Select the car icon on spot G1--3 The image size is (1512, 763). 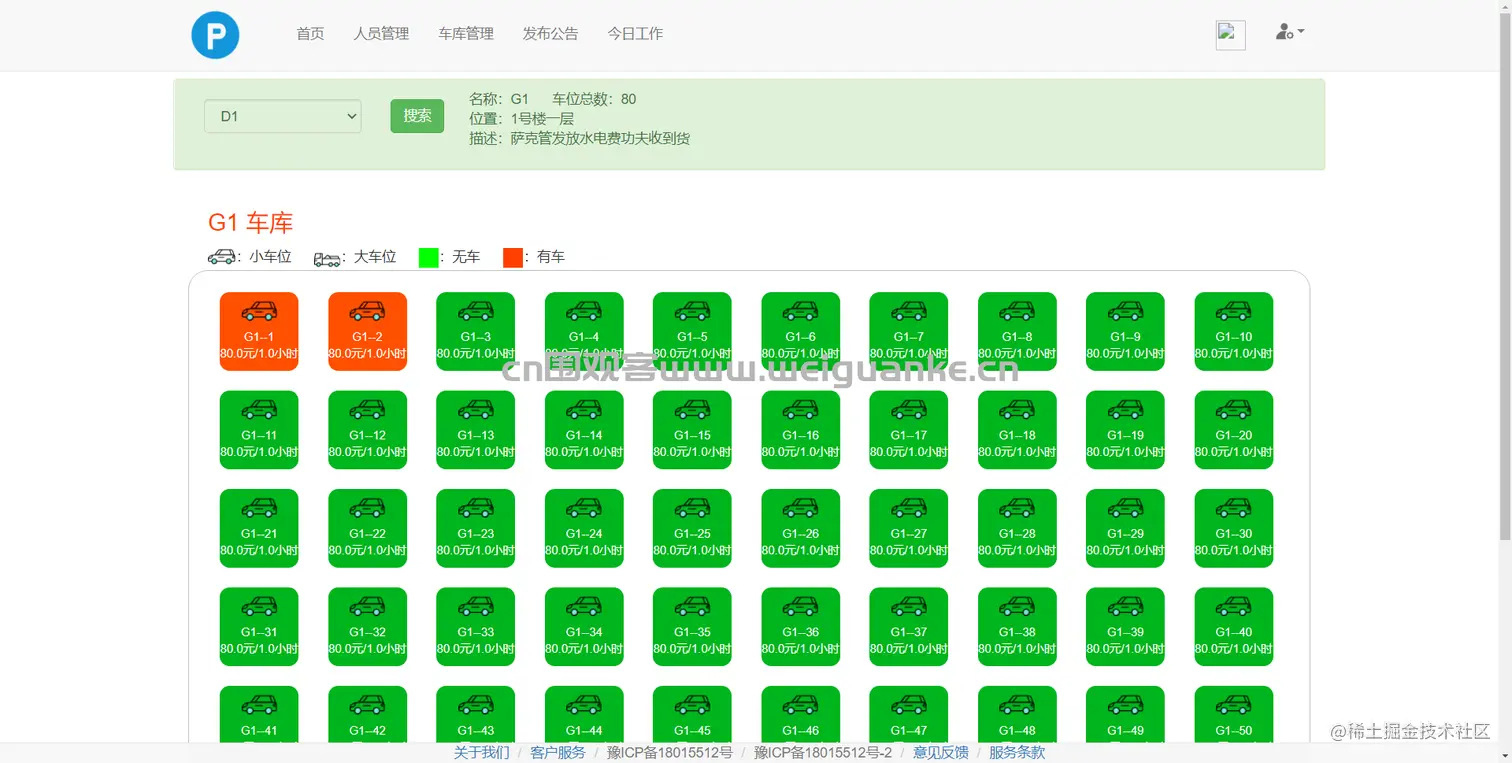(476, 312)
